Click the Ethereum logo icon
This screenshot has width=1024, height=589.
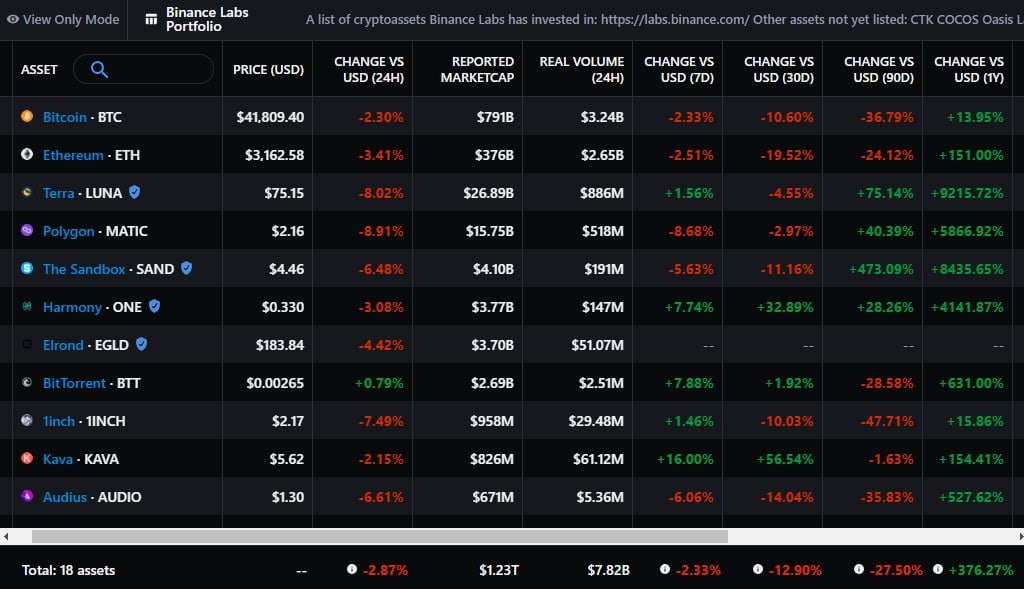click(27, 154)
